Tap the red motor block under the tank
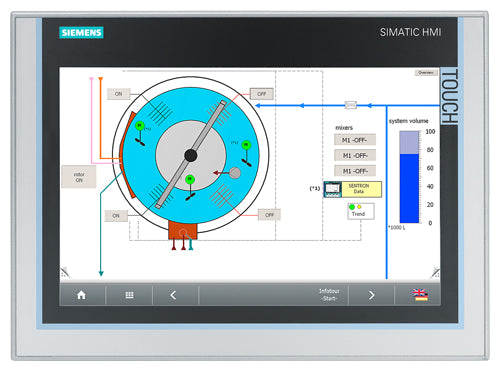The image size is (500, 371). [x=183, y=230]
